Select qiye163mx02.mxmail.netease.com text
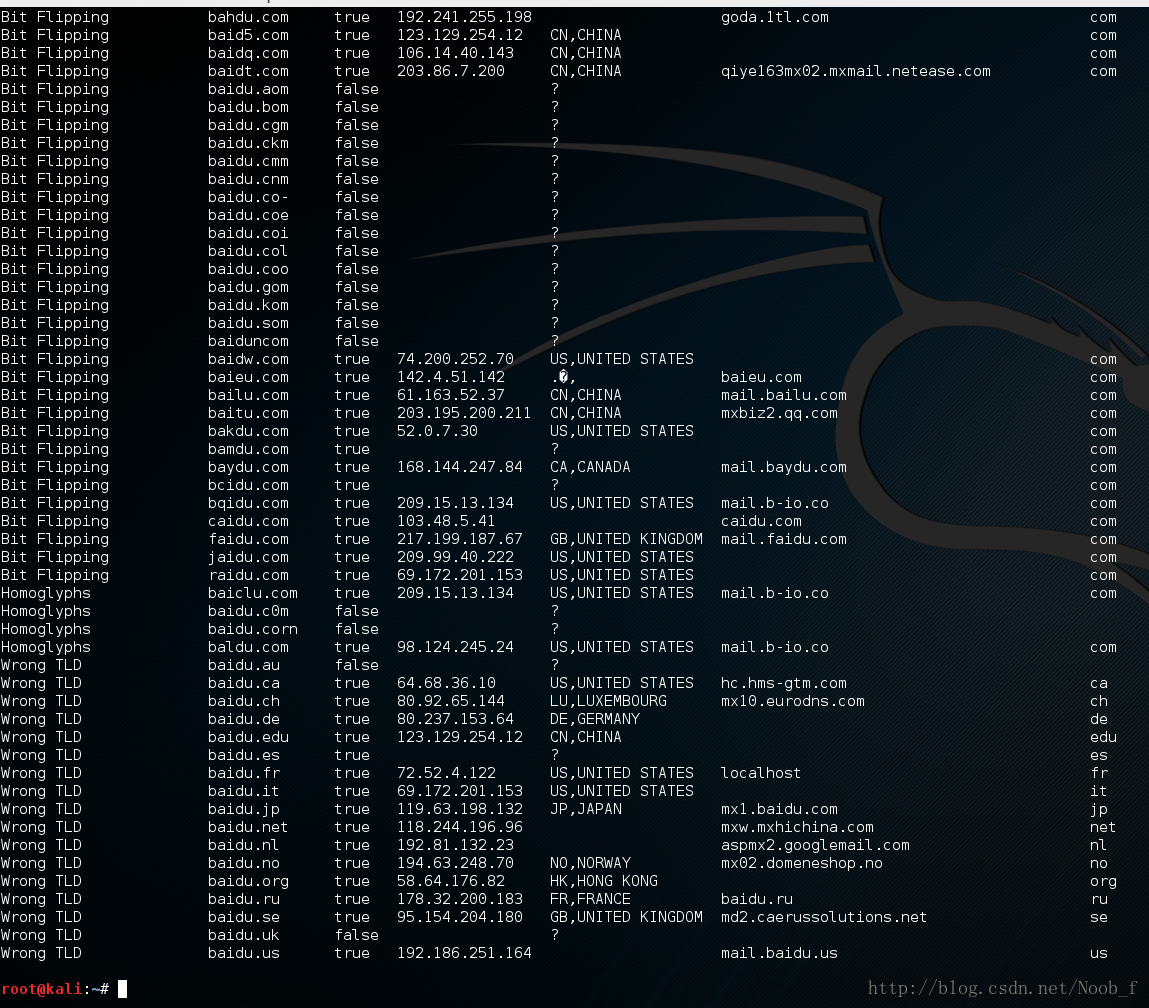The width and height of the screenshot is (1149, 1008). coord(855,71)
